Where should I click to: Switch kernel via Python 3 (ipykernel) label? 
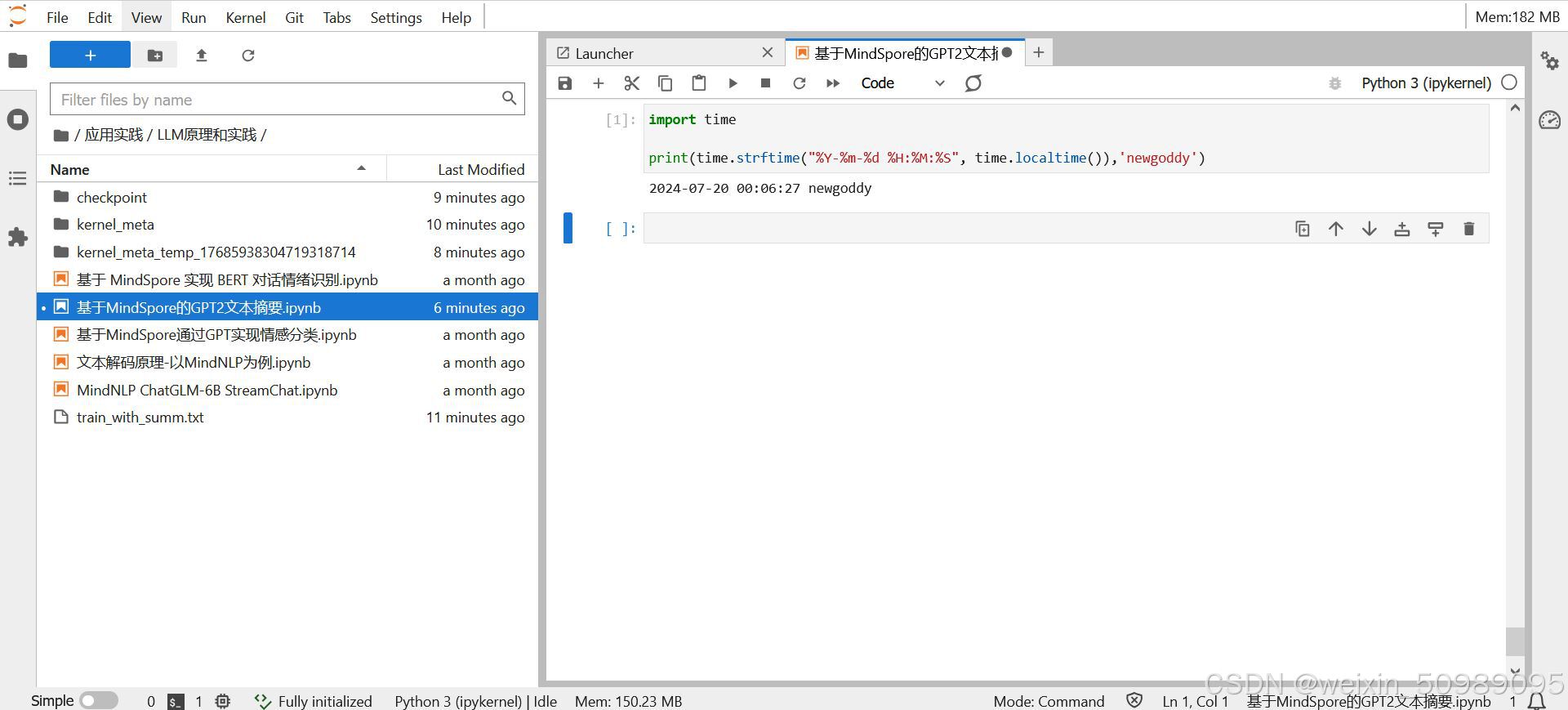(1426, 83)
